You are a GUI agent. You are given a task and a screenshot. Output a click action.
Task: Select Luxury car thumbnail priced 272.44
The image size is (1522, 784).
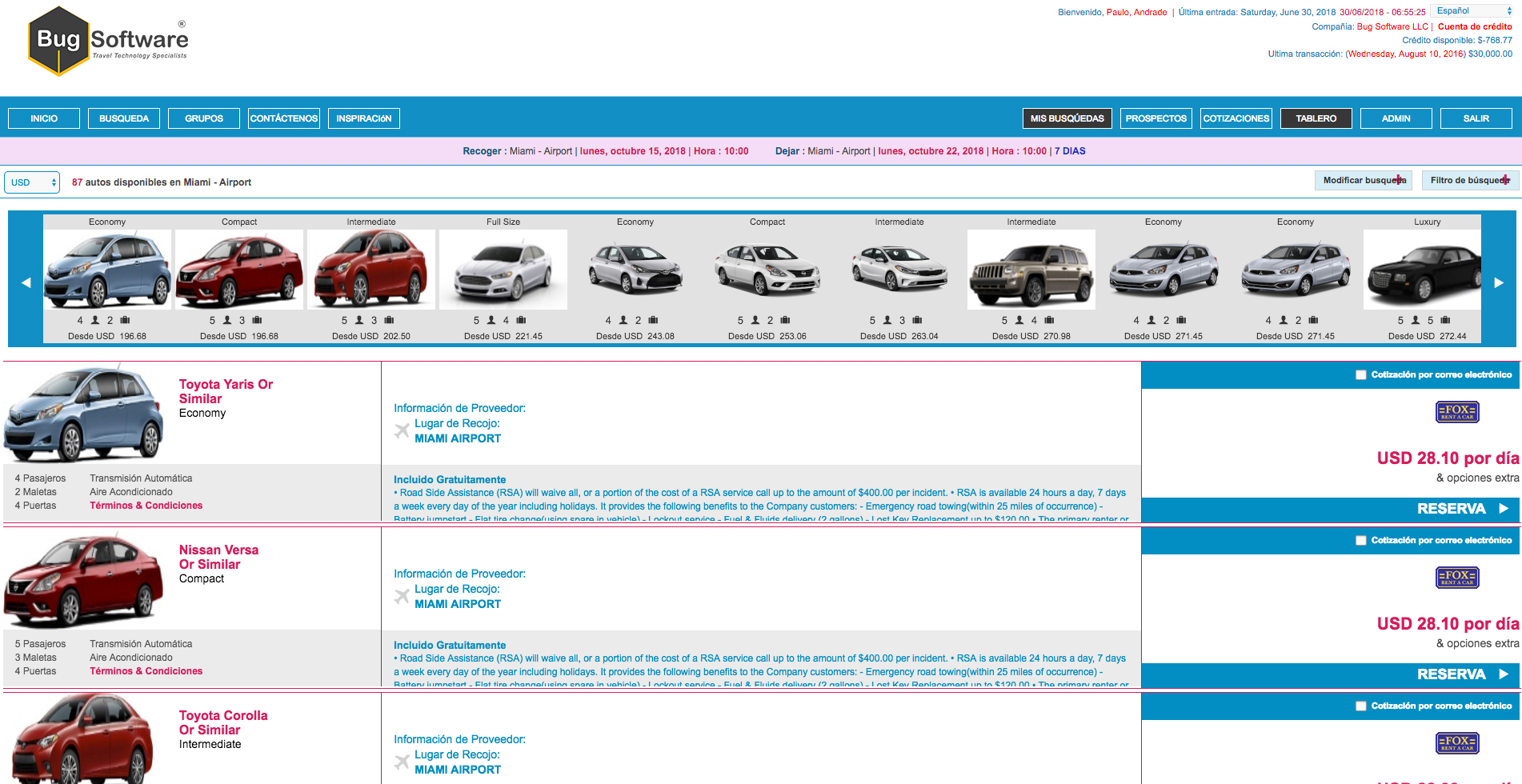coord(1423,270)
